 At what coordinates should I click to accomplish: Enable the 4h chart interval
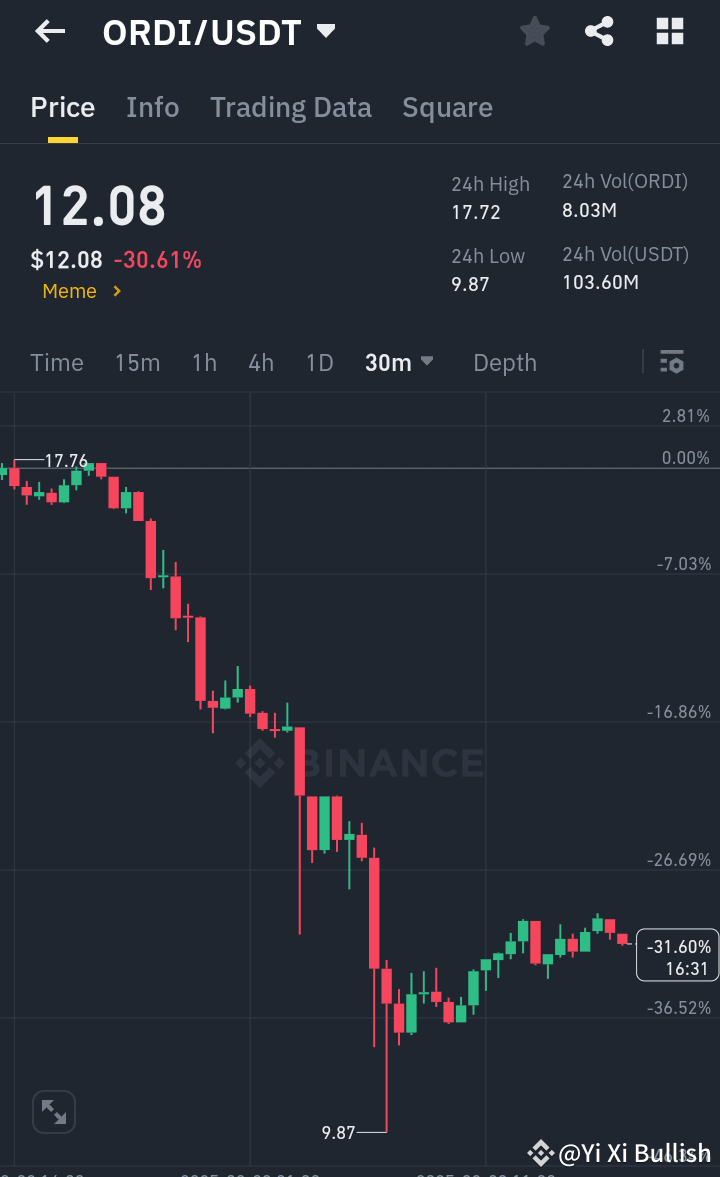click(x=261, y=362)
